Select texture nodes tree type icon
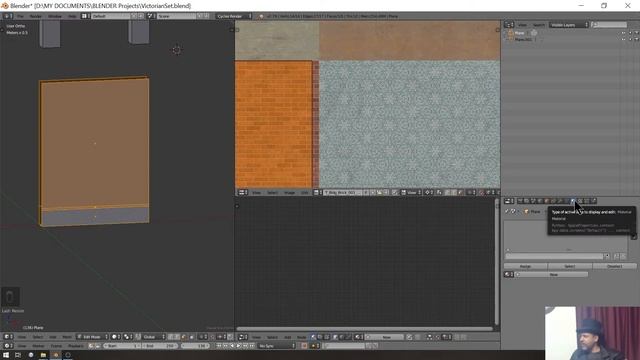640x360 pixels. [x=327, y=337]
